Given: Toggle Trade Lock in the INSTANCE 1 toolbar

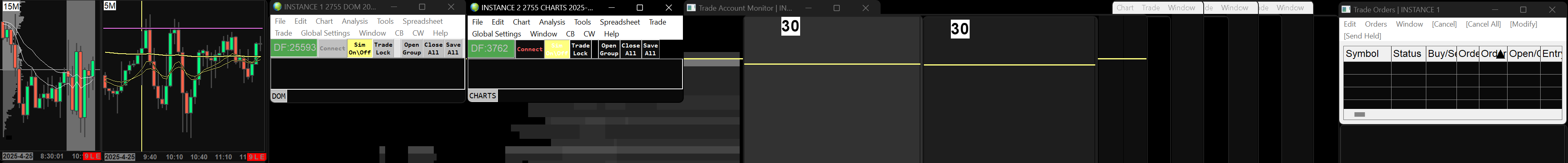Looking at the screenshot, I should [x=383, y=48].
